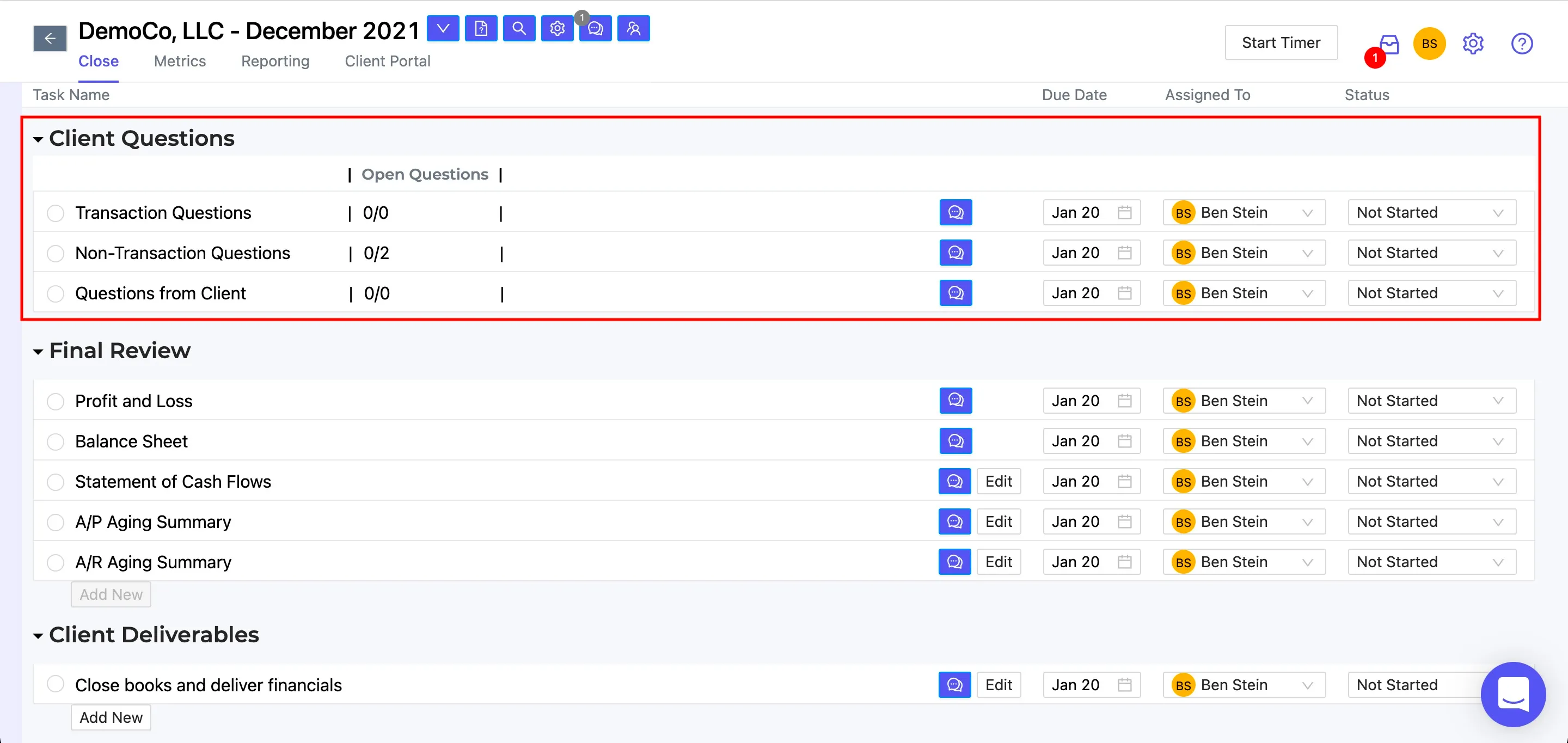The image size is (1568, 743).
Task: Open comments for Profit and Loss
Action: pyautogui.click(x=955, y=401)
